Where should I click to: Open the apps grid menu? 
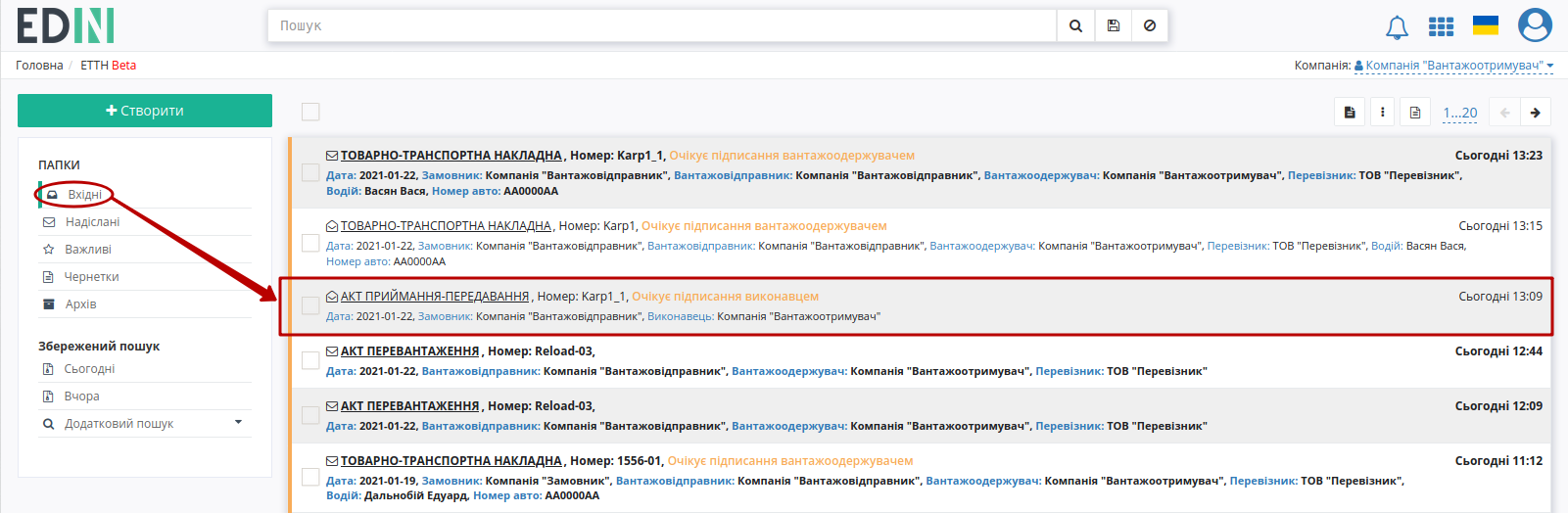click(x=1441, y=26)
